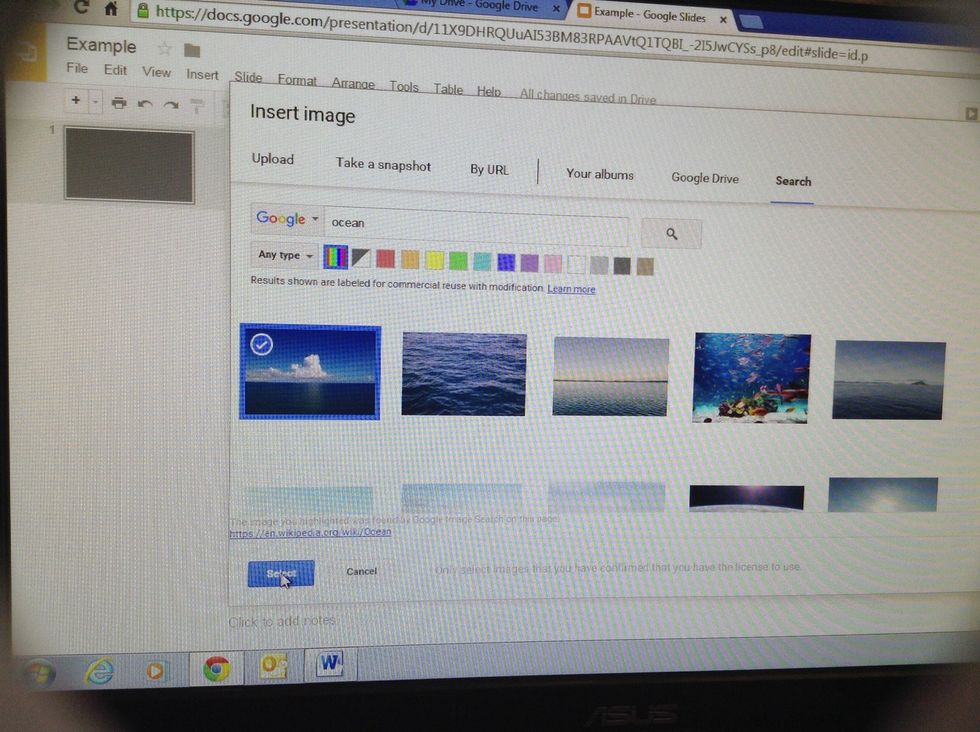This screenshot has height=732, width=980.
Task: Filter results by brown color swatch
Action: [x=645, y=266]
